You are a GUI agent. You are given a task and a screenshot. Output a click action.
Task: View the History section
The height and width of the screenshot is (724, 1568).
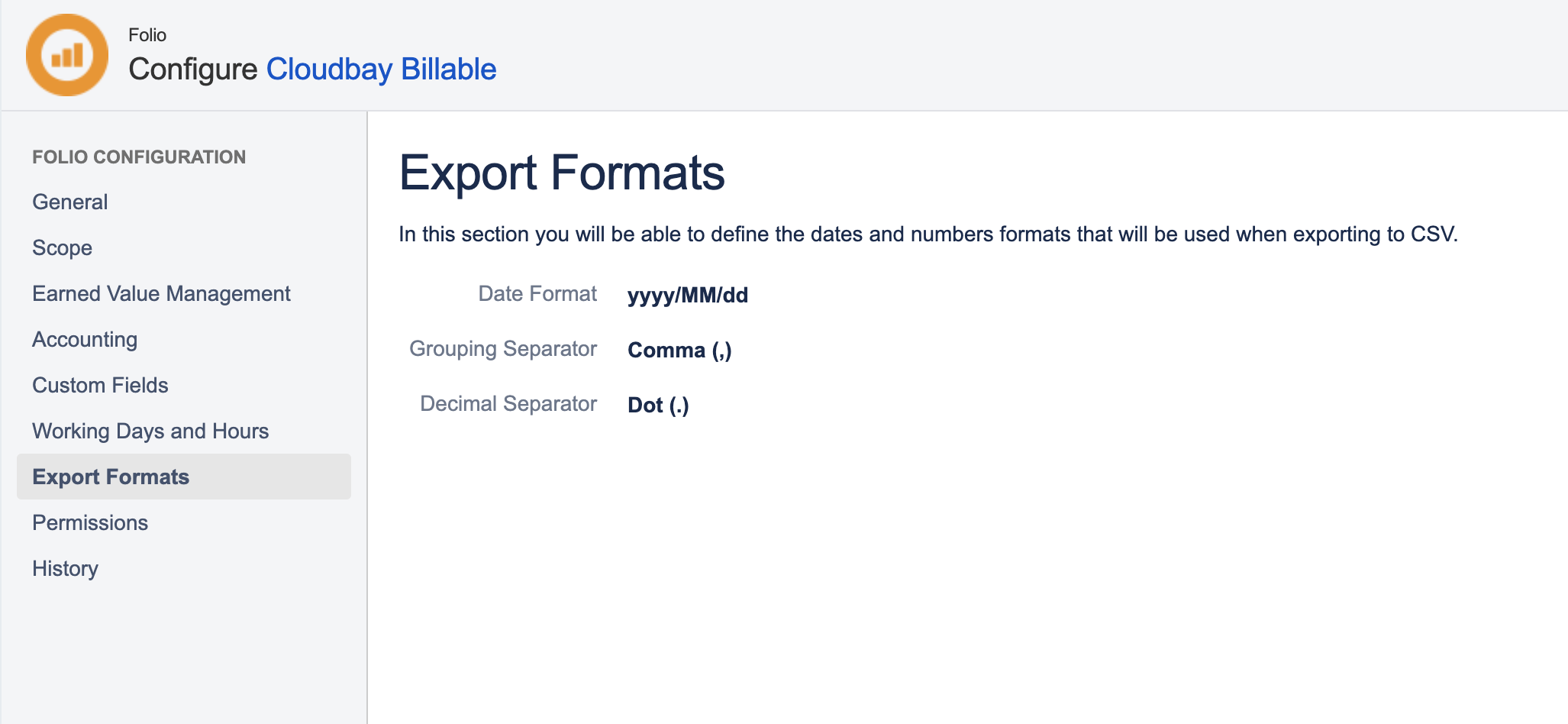pos(65,568)
